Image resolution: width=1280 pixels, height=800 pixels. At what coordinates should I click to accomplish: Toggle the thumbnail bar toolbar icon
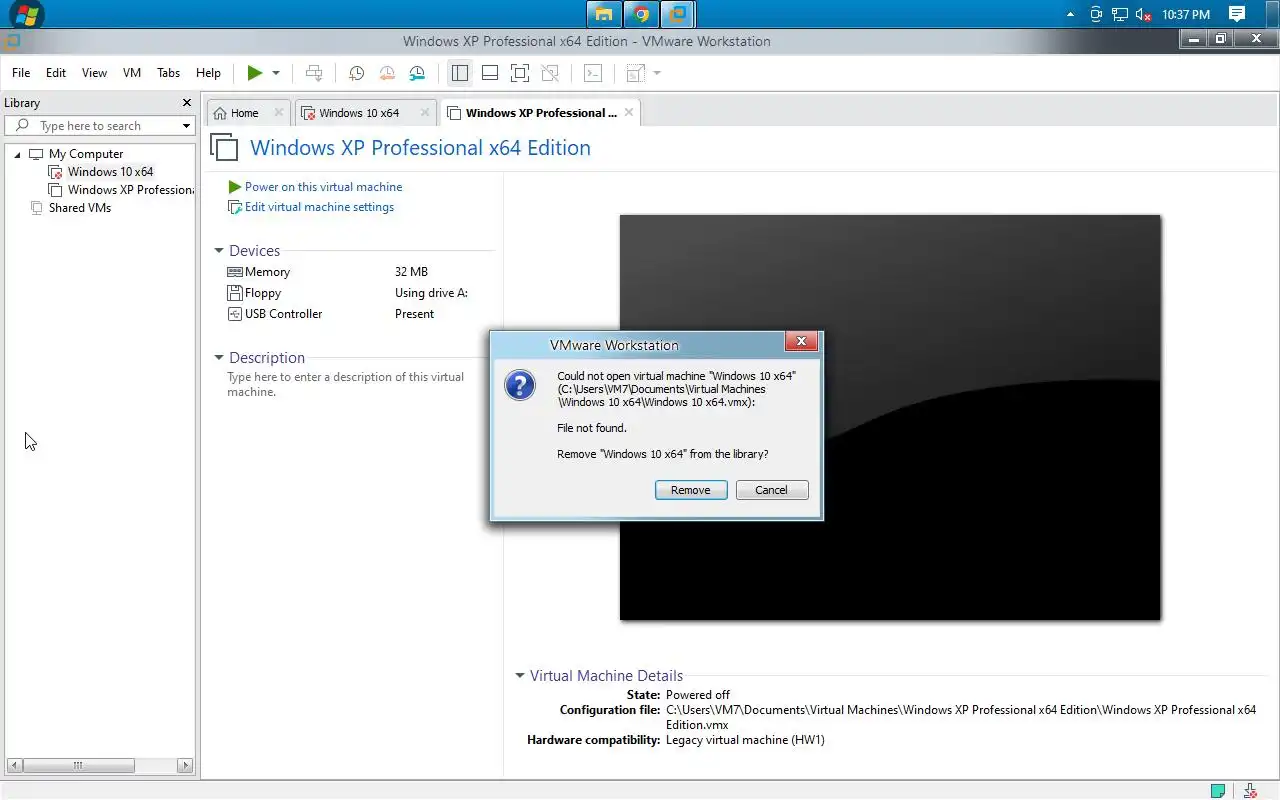489,73
